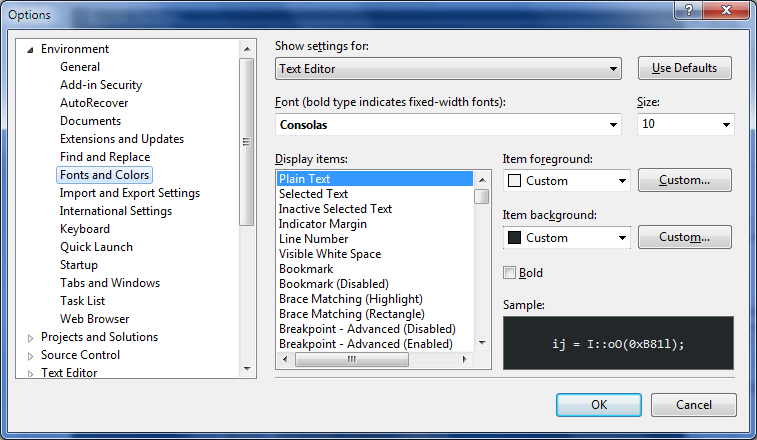Viewport: 757px width, 440px height.
Task: Select Tabs and Windows settings page
Action: tap(110, 283)
